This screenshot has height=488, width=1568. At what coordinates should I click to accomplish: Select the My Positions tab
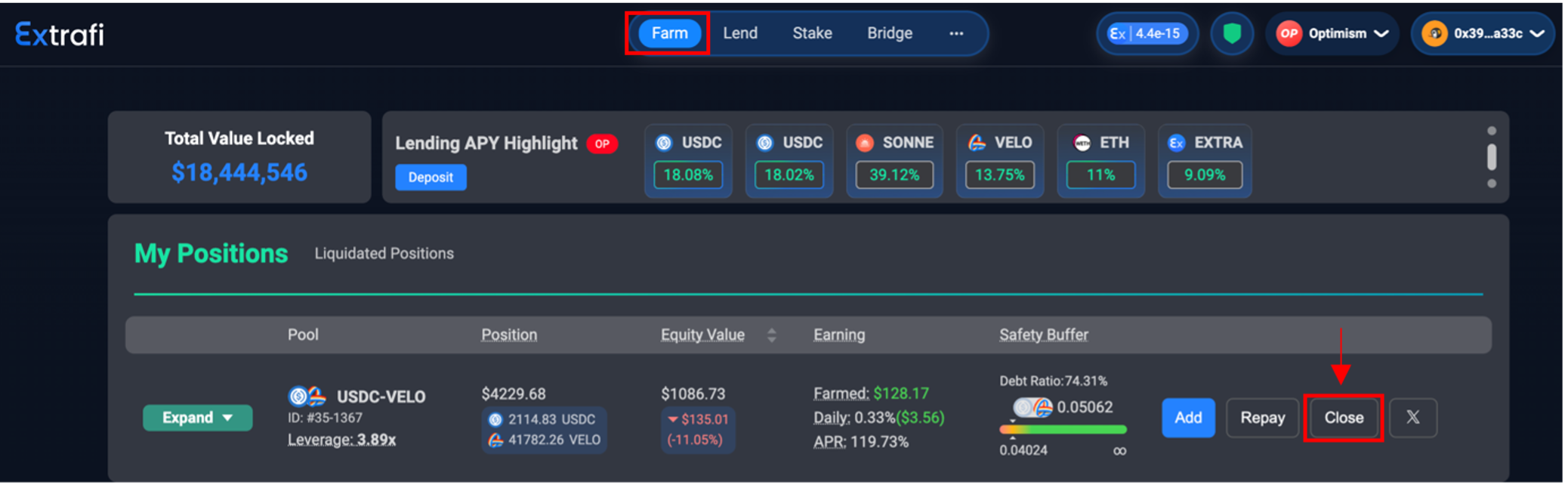tap(211, 254)
